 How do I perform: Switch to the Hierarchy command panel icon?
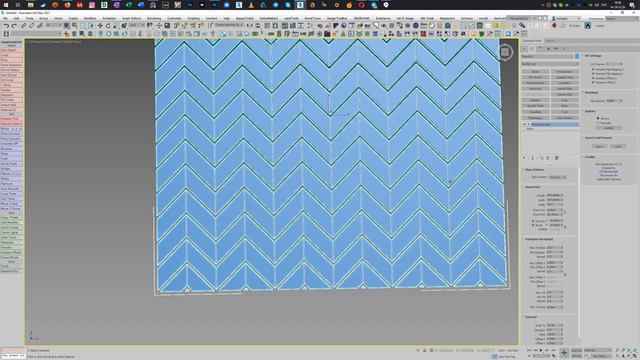coord(540,49)
